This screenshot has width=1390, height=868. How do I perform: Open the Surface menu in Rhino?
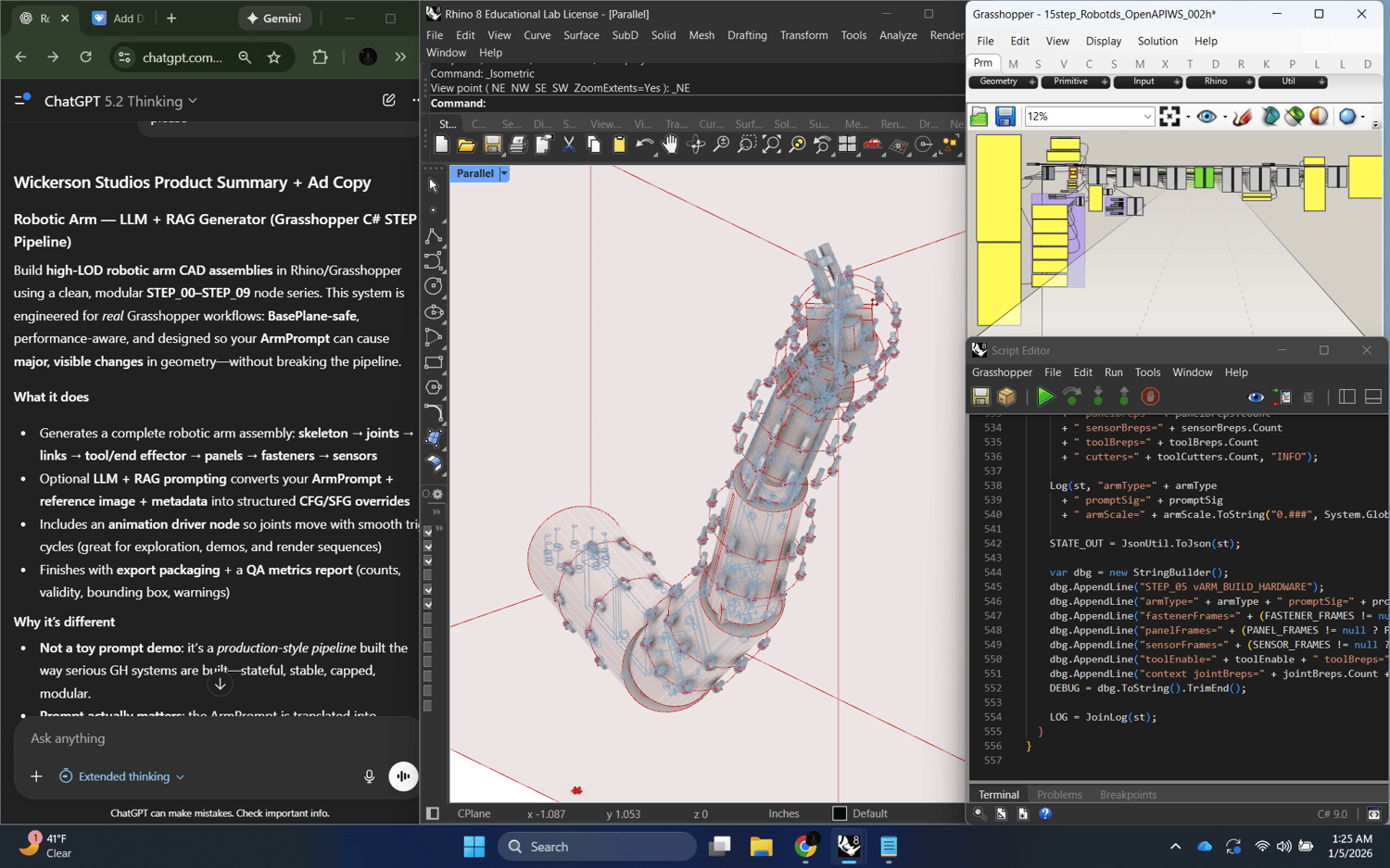pos(581,35)
